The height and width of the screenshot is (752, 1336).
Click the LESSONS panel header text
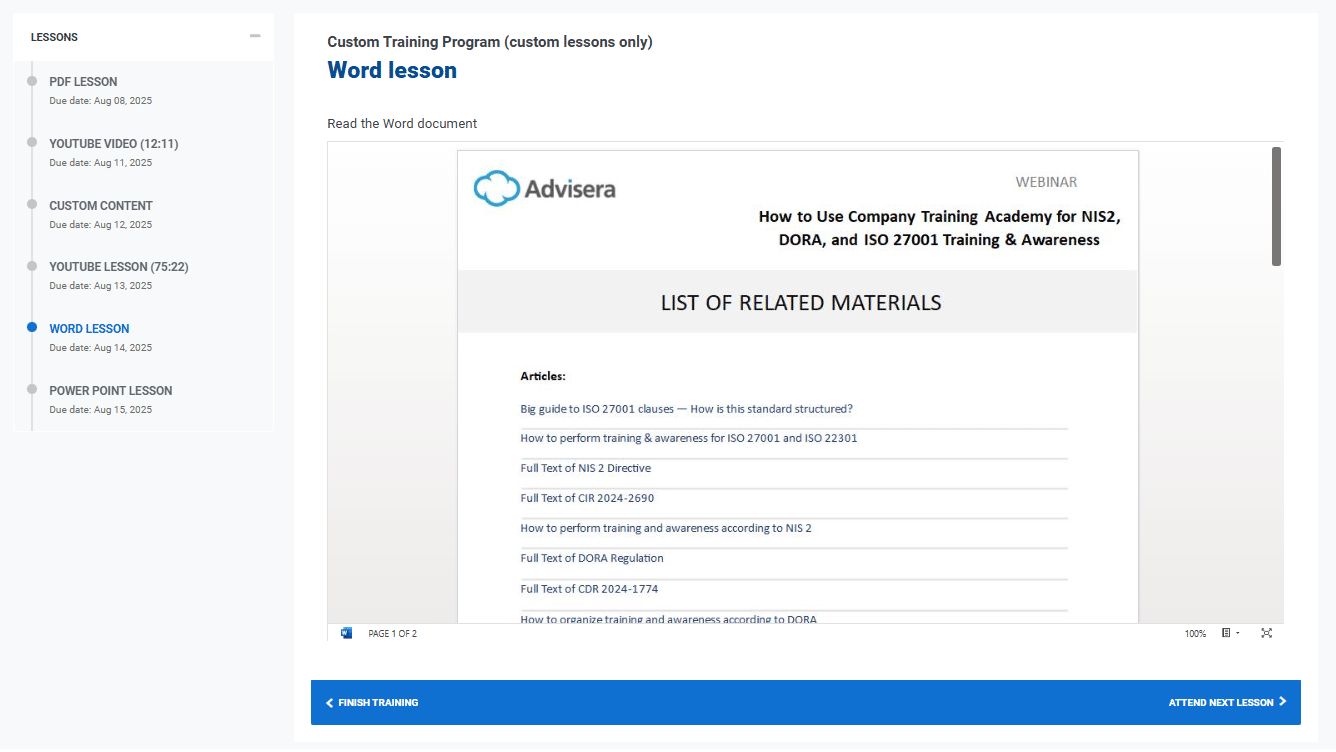[x=54, y=37]
